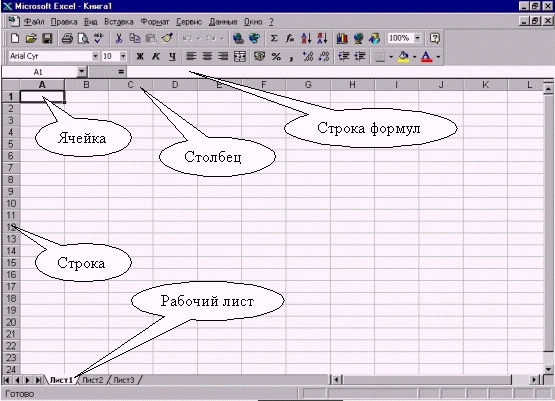Open the Формат menu
Viewport: 555px width, 401px height.
tap(155, 22)
